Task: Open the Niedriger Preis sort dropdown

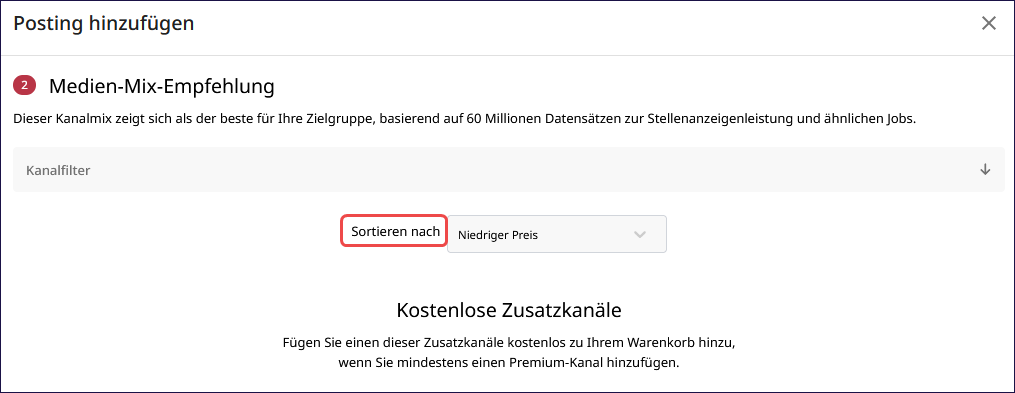Action: (x=557, y=234)
